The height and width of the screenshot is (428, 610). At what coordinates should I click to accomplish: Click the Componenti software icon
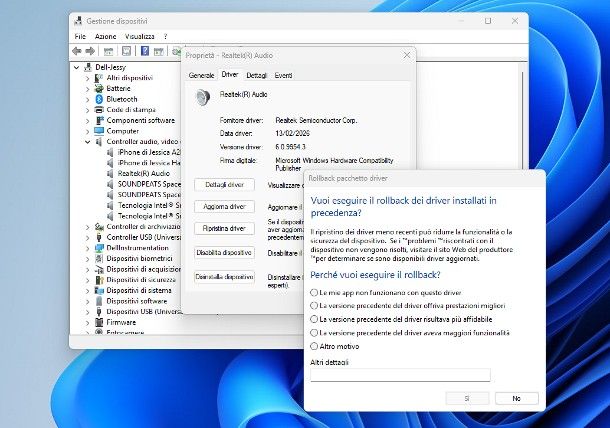pos(100,120)
